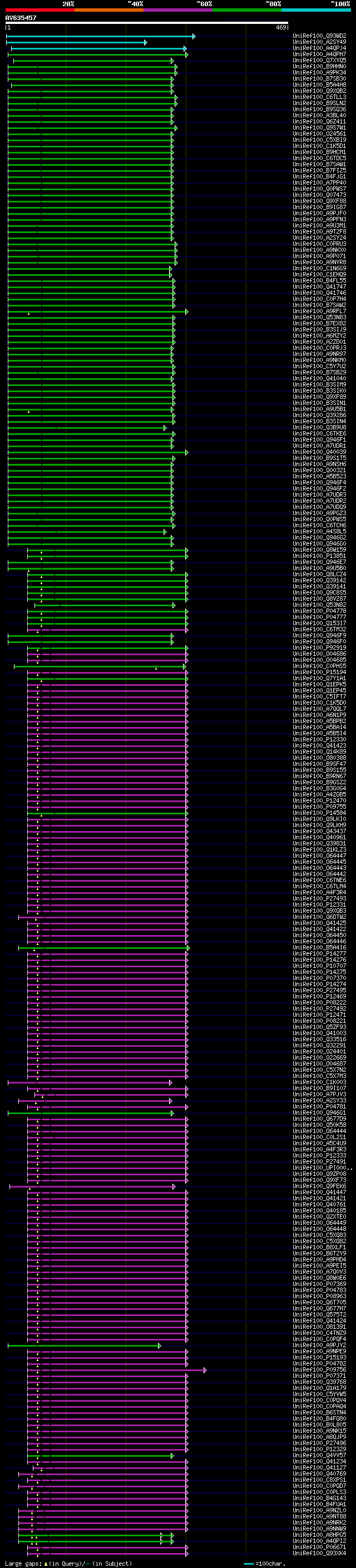Viewport: 356px width, 1568px height.
Task: Select hit label UniRef100_B7FI25
Action: (x=319, y=170)
